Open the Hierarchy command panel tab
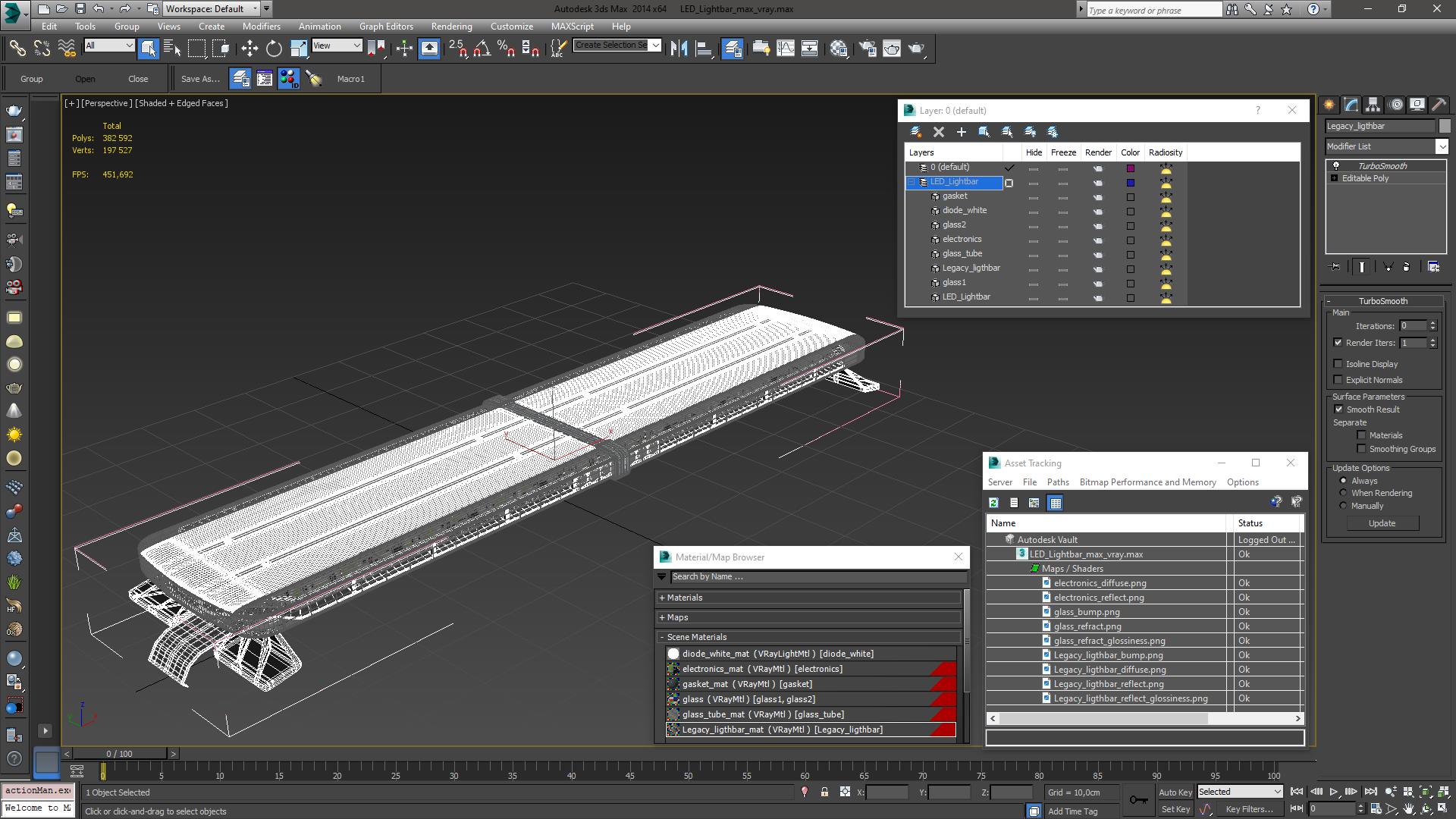This screenshot has width=1456, height=819. click(1373, 105)
